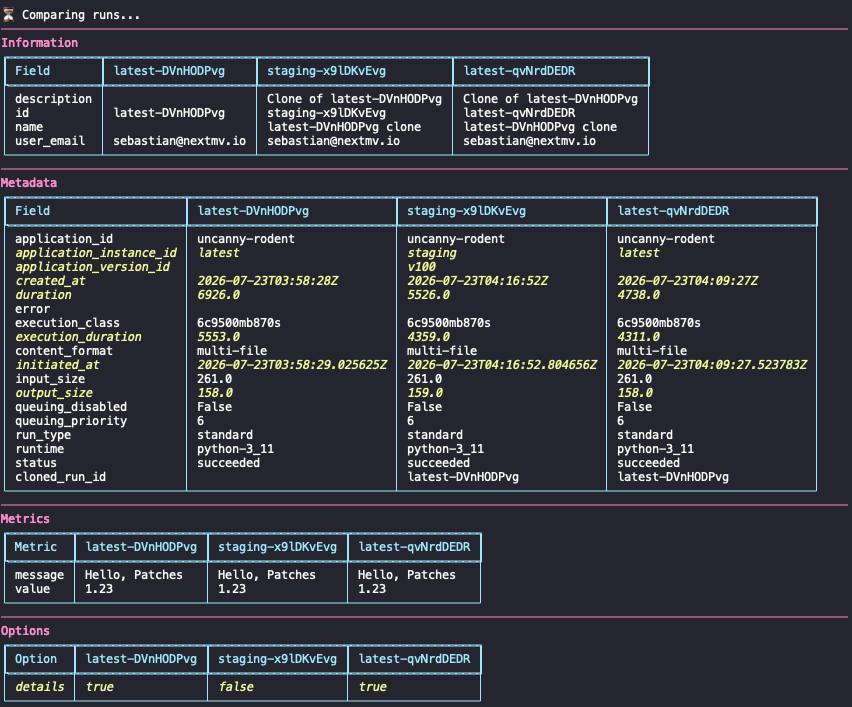The height and width of the screenshot is (707, 852).
Task: Select the duration value '6926.0'
Action: pos(218,295)
